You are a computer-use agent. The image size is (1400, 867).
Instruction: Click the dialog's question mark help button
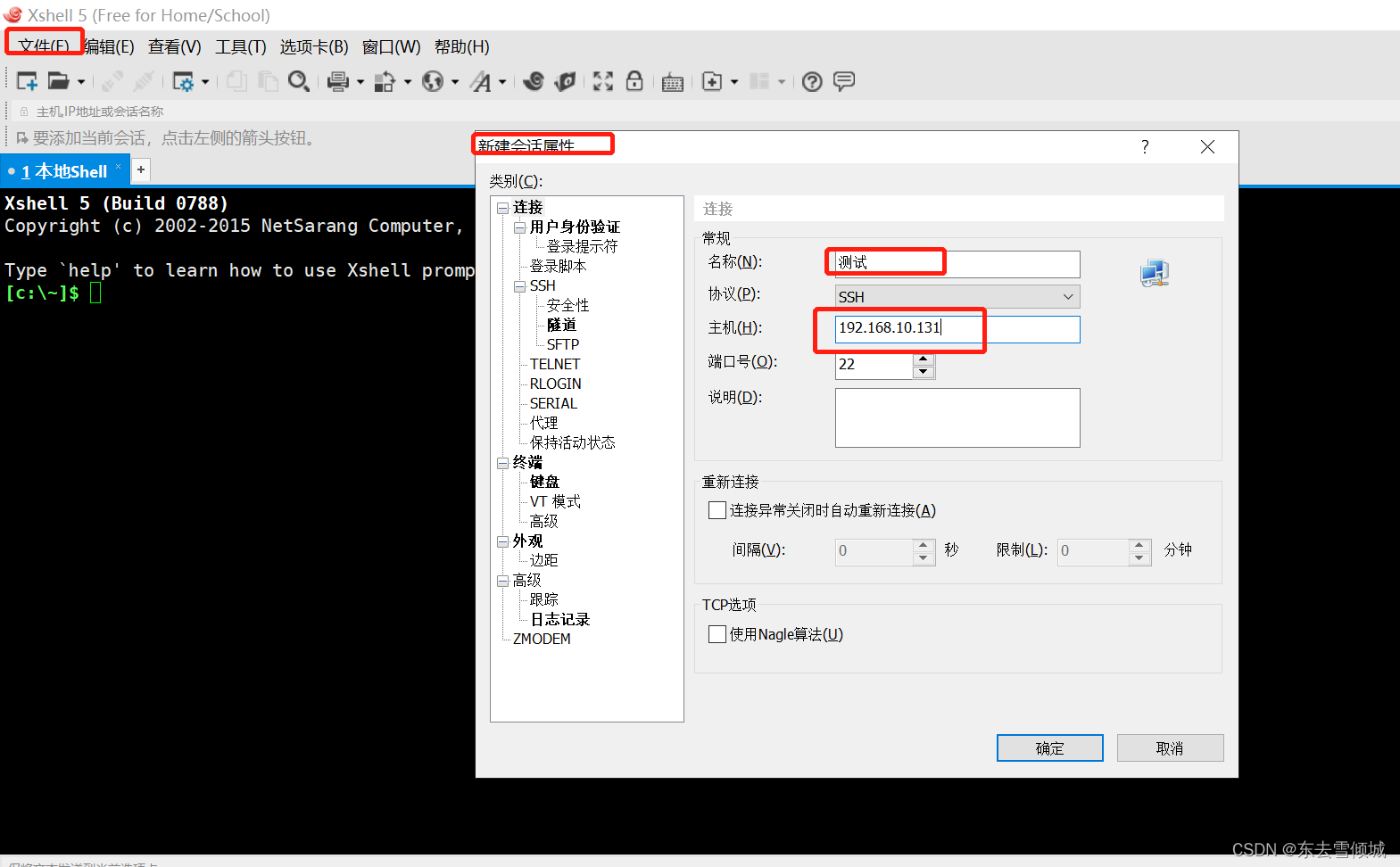(1145, 146)
